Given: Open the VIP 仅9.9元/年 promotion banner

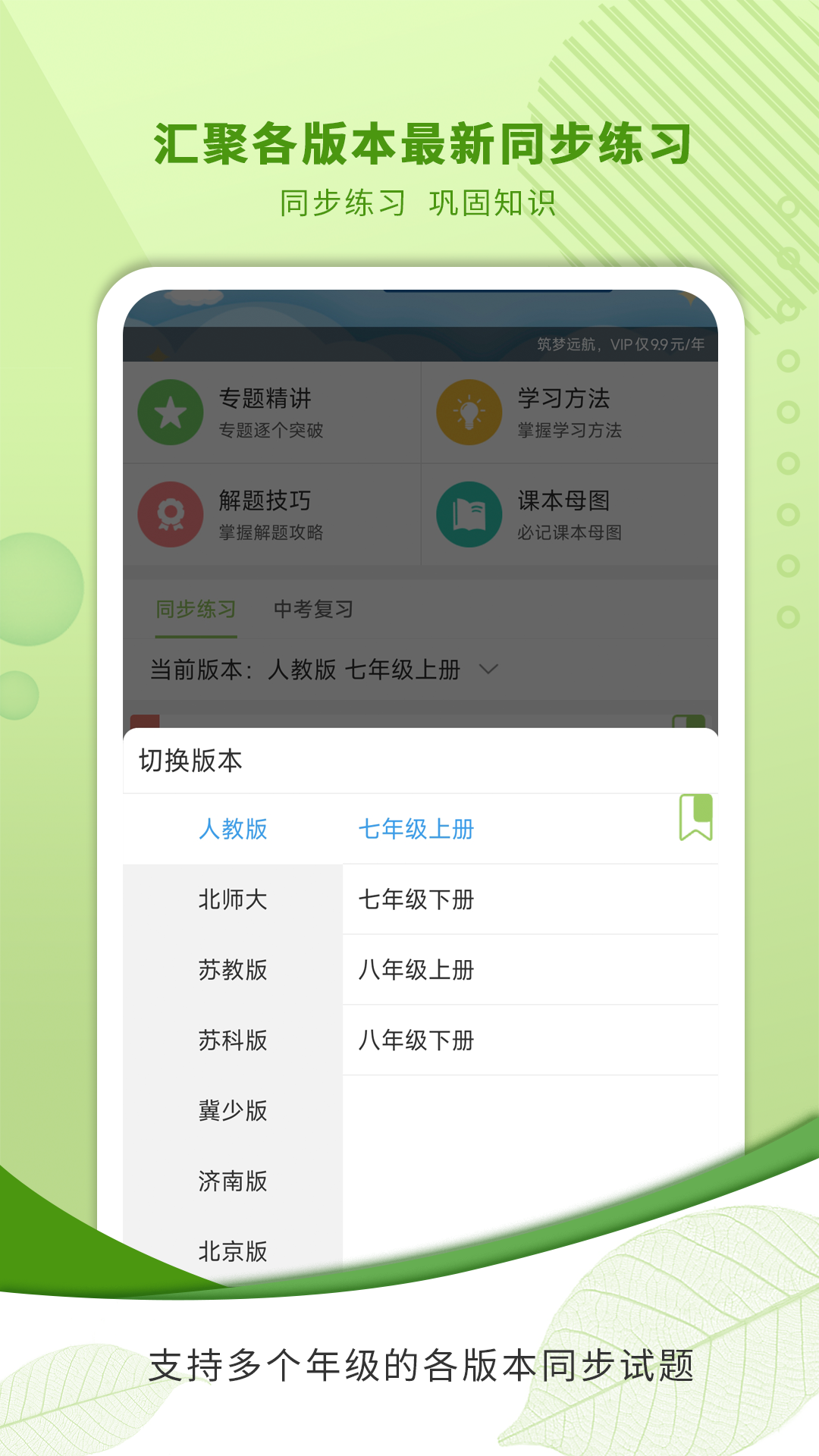Looking at the screenshot, I should 621,344.
